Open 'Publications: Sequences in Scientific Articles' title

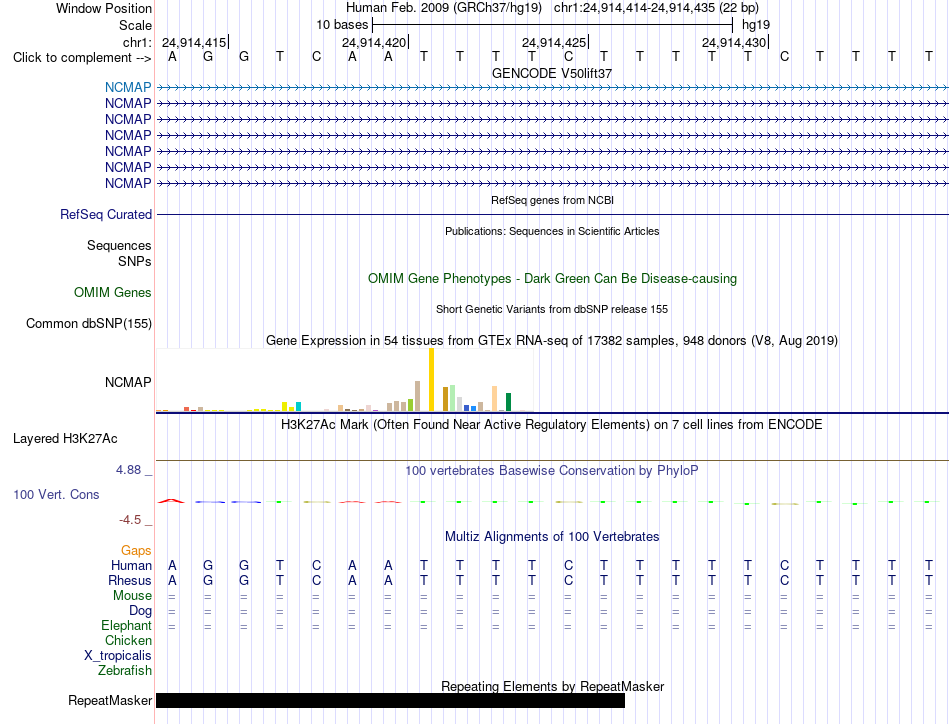pyautogui.click(x=552, y=231)
